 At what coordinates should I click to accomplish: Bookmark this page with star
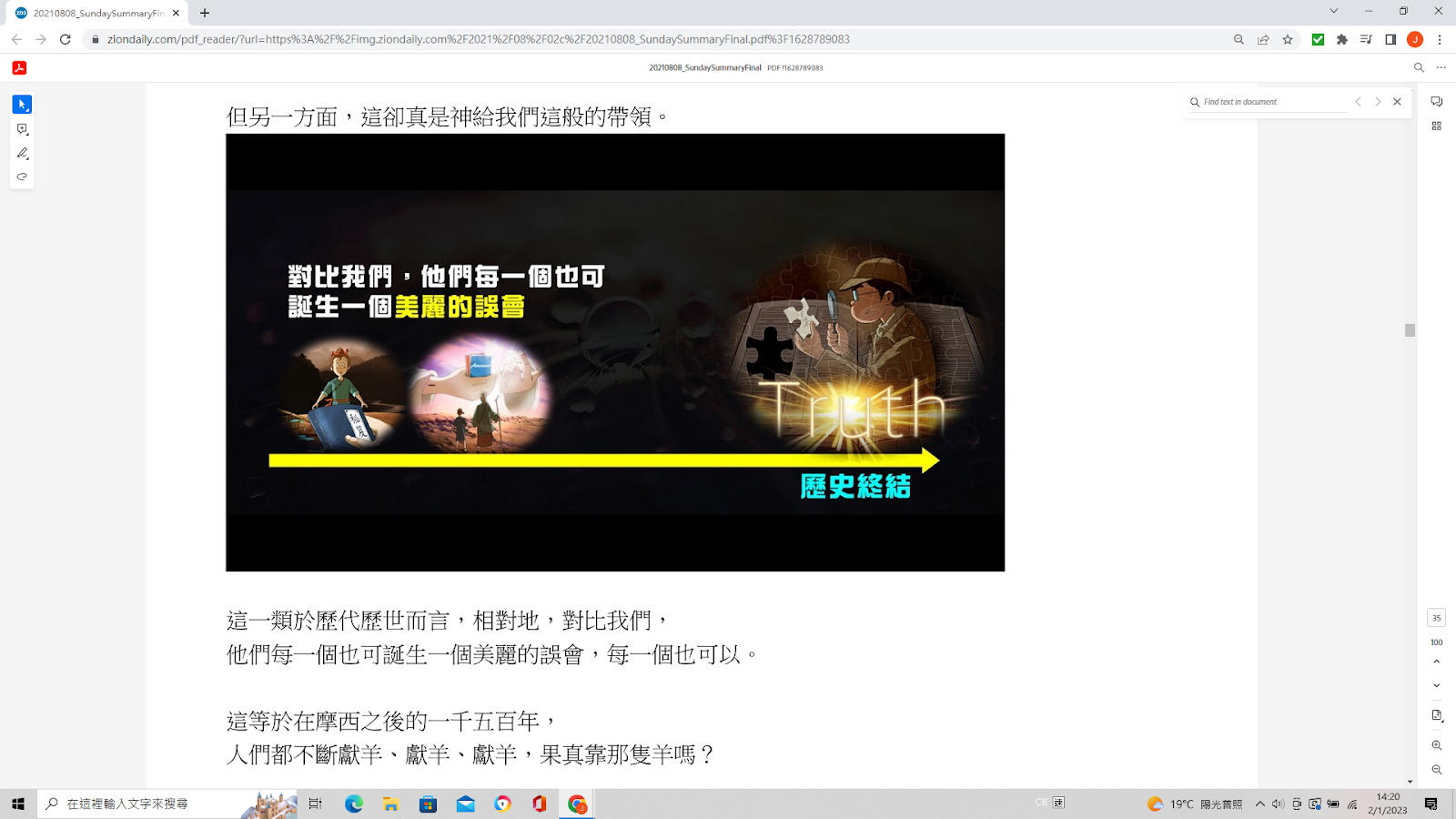click(x=1288, y=39)
